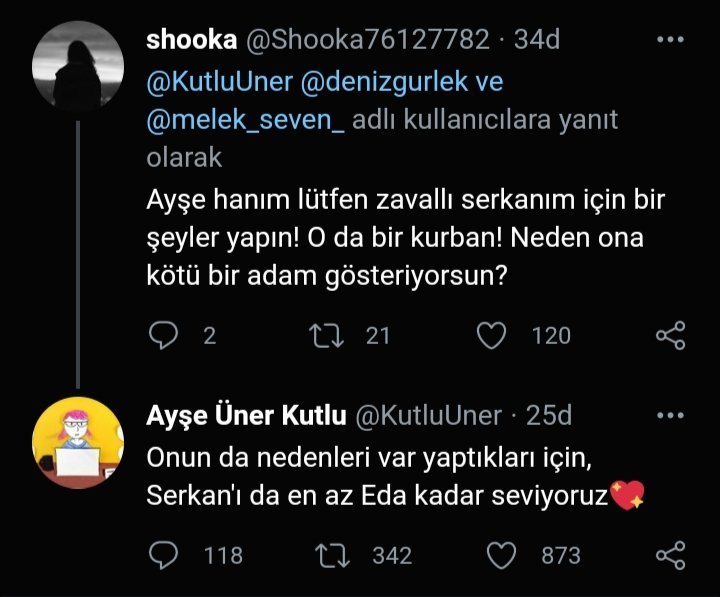
Task: Open more options on shooka's tweet
Action: point(669,40)
